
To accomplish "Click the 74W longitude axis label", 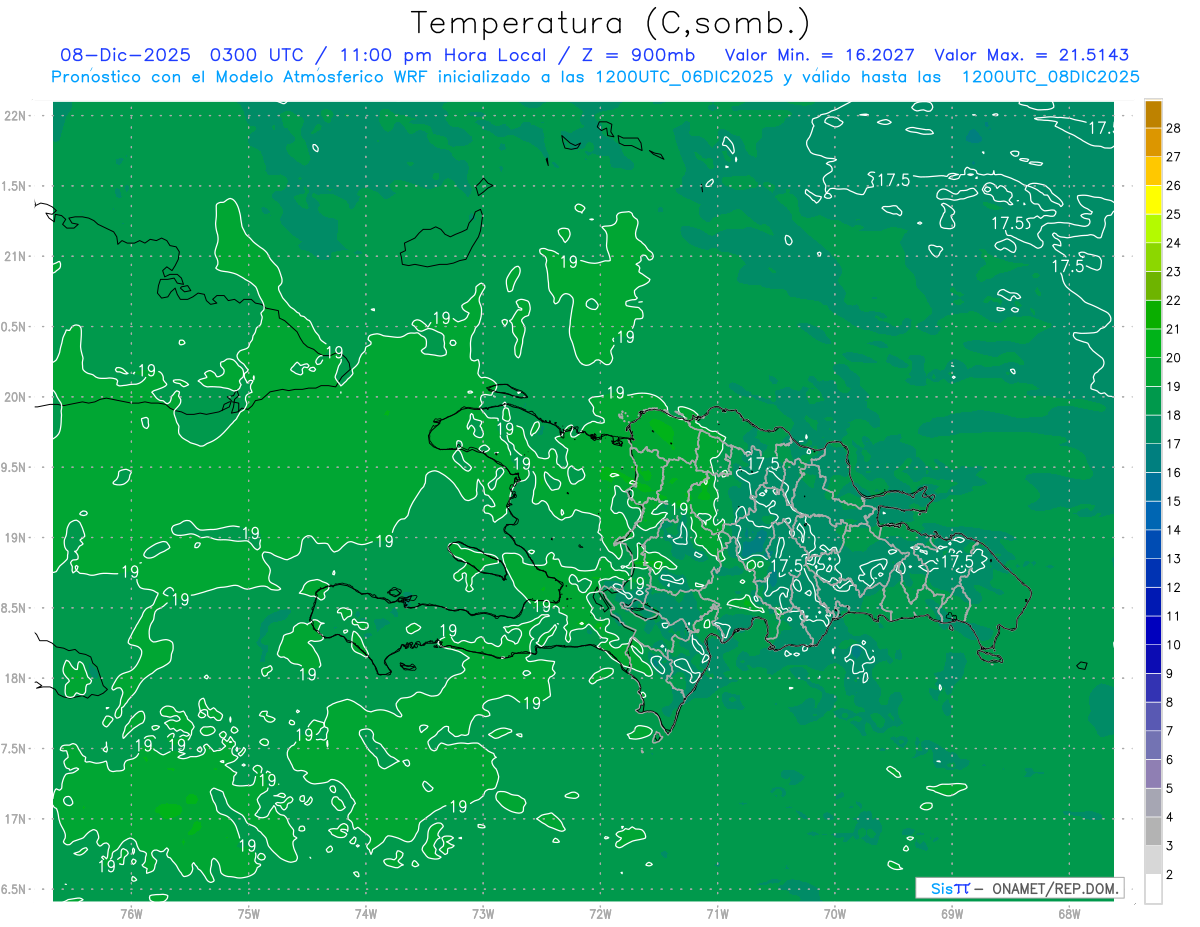I will [x=366, y=913].
